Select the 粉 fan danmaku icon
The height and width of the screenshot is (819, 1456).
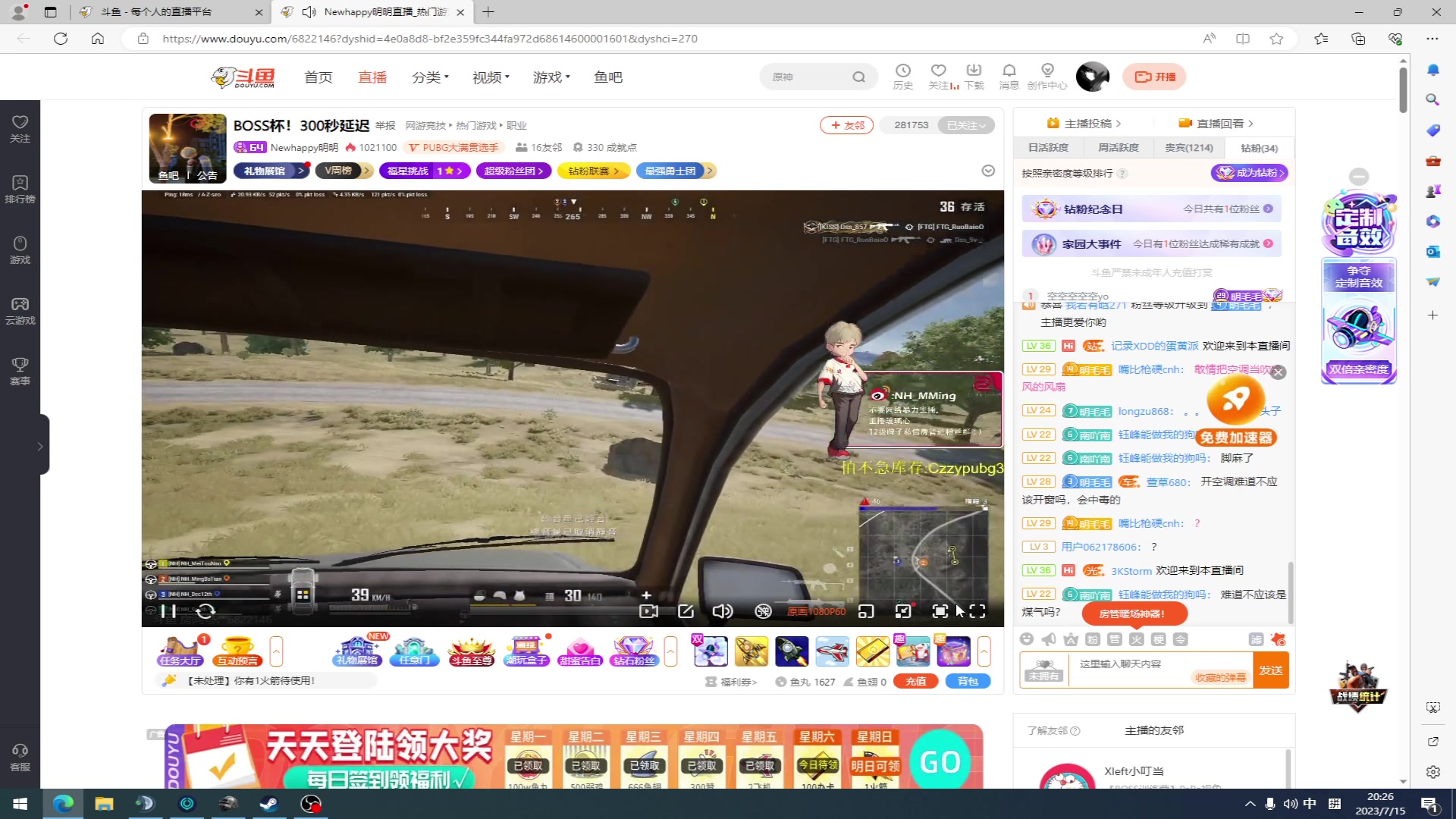1093,639
